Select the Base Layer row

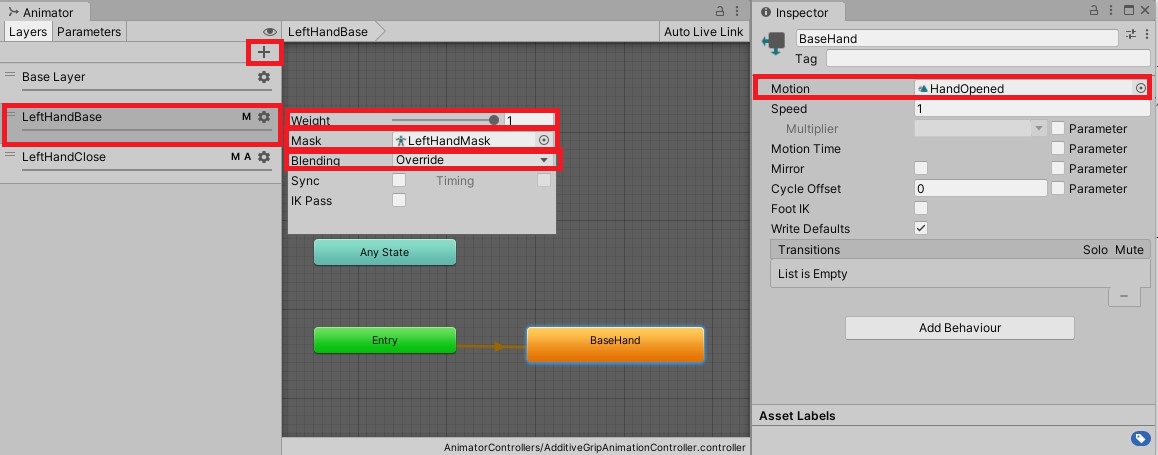point(140,80)
